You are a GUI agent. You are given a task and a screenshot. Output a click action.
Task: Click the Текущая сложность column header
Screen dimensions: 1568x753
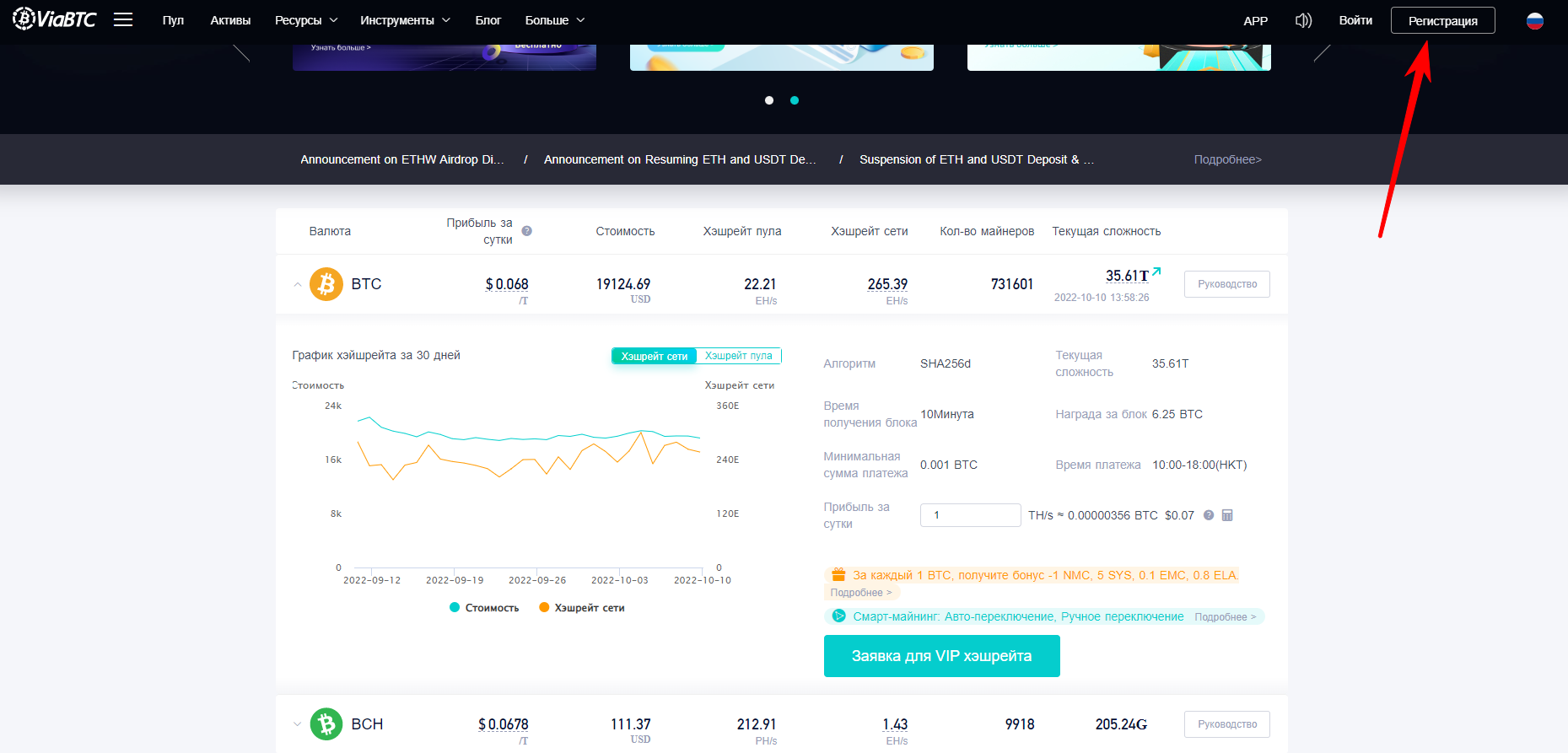[1106, 231]
